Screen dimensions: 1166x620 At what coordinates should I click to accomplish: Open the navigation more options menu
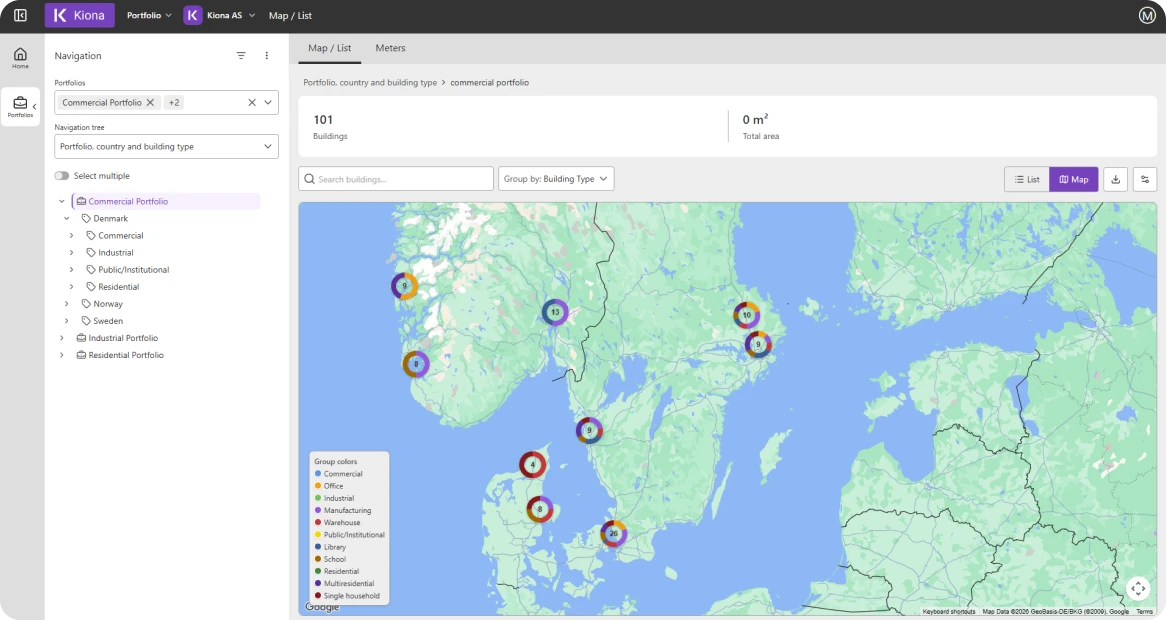266,56
